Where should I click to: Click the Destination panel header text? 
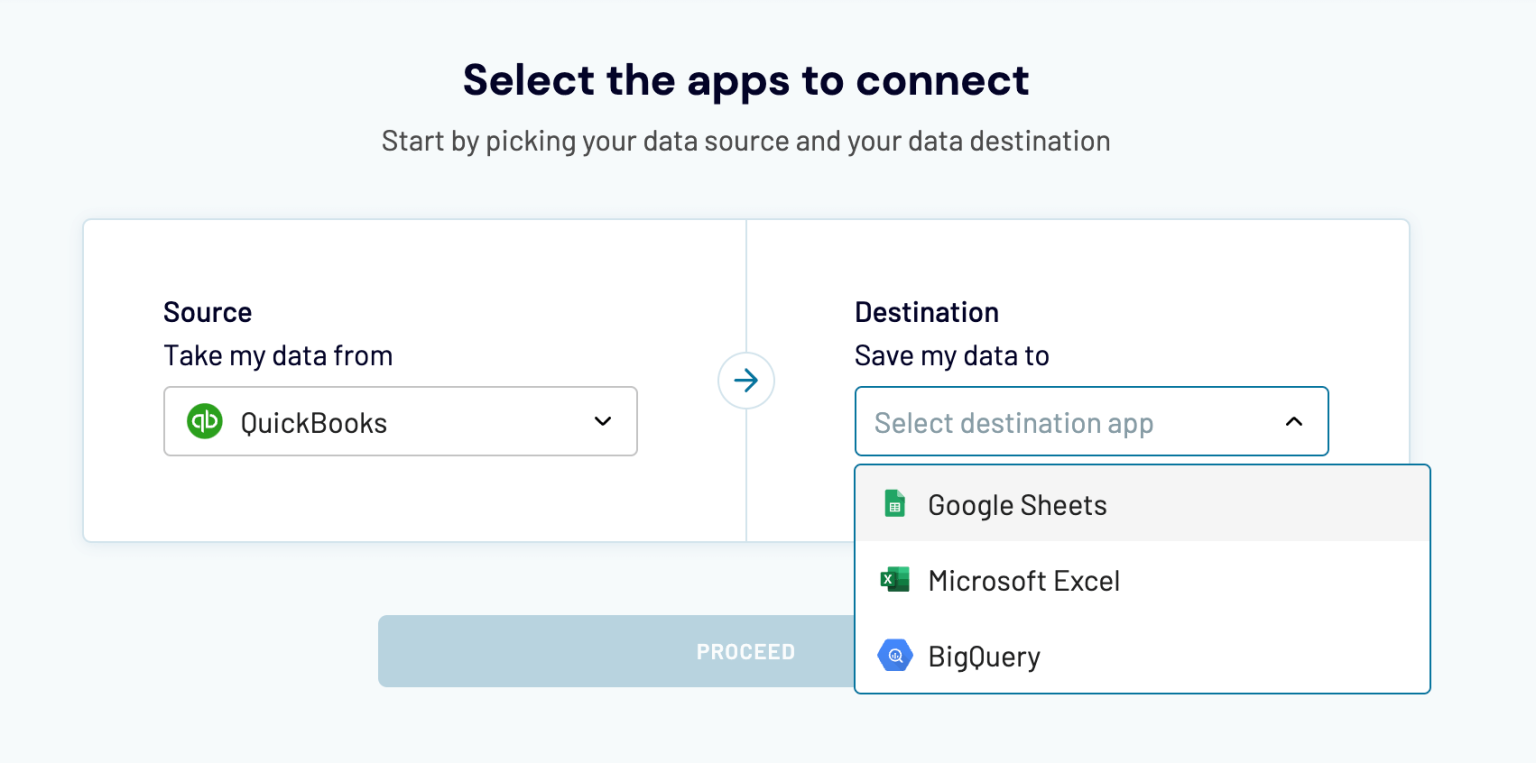point(926,311)
